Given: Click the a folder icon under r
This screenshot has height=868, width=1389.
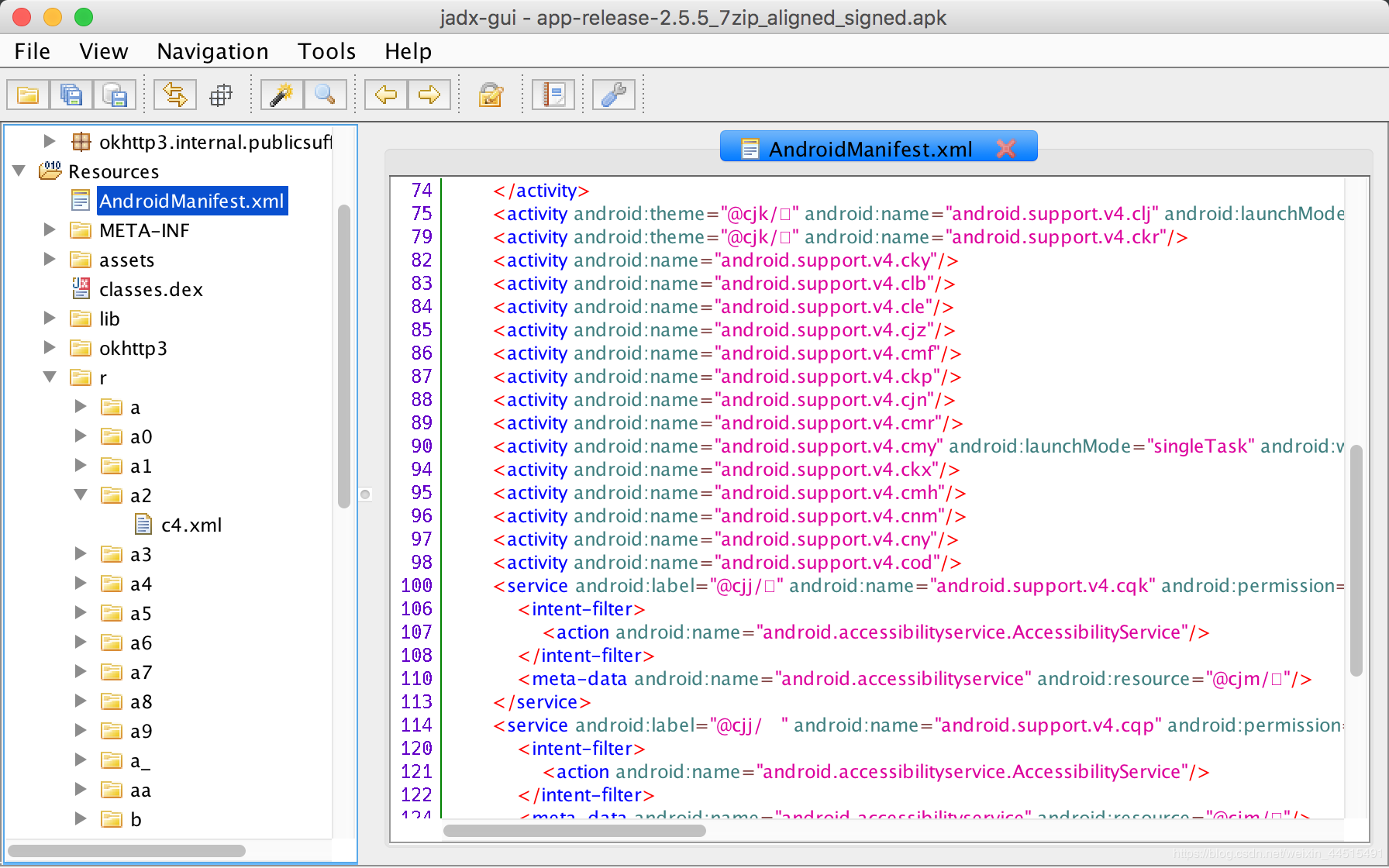Looking at the screenshot, I should tap(112, 407).
